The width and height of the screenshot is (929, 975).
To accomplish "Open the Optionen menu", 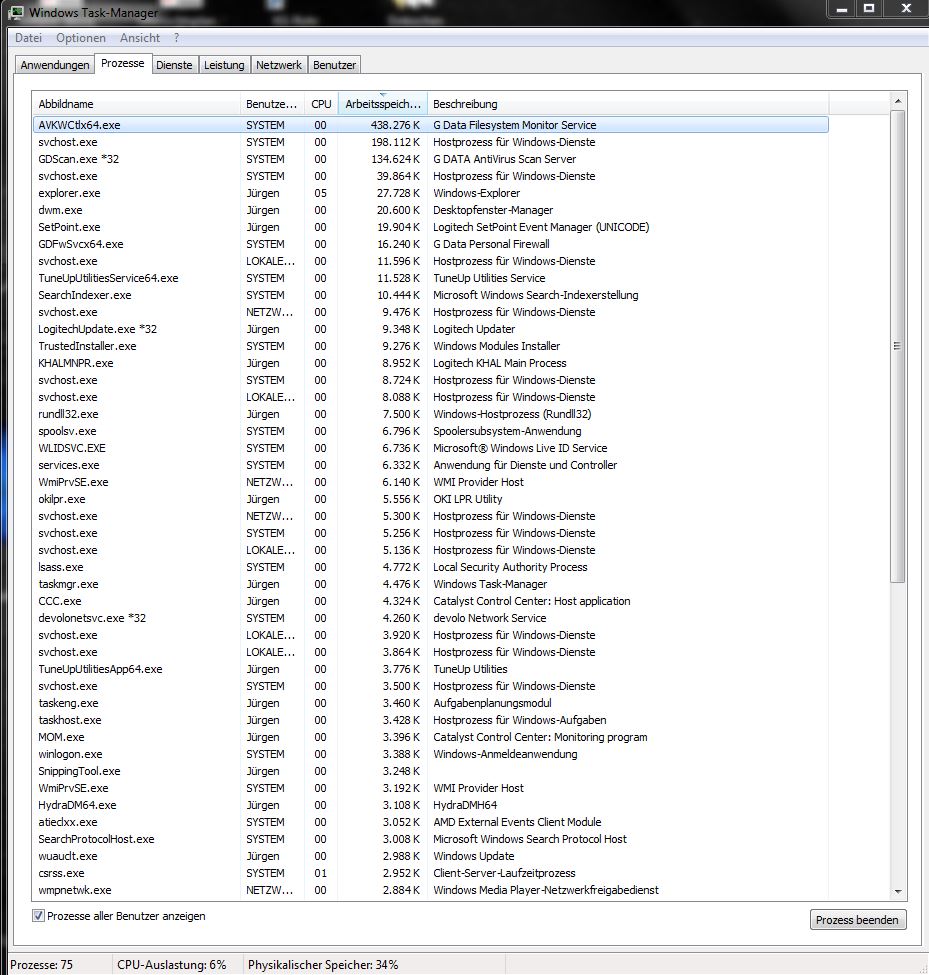I will click(x=81, y=38).
